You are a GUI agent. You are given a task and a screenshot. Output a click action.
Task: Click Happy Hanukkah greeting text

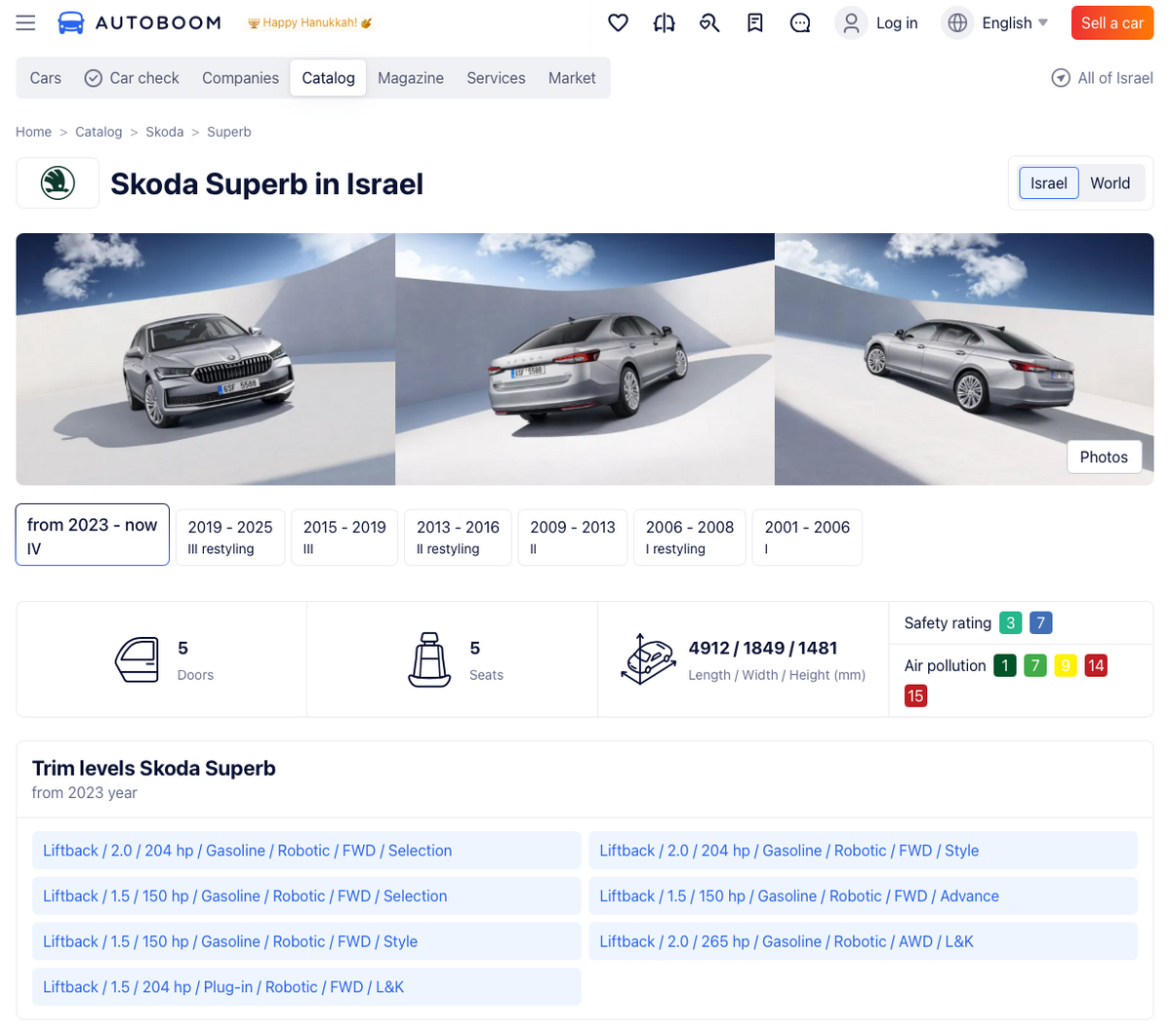309,22
